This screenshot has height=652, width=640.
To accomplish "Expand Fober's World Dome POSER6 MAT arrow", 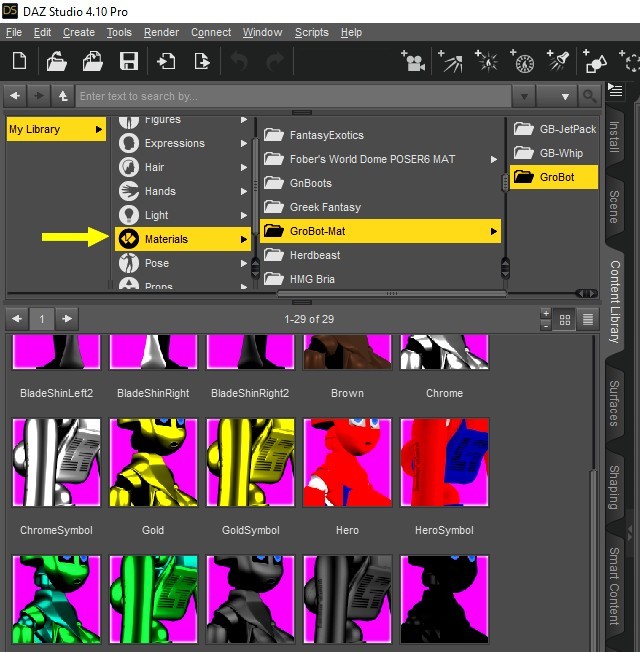I will pos(494,159).
